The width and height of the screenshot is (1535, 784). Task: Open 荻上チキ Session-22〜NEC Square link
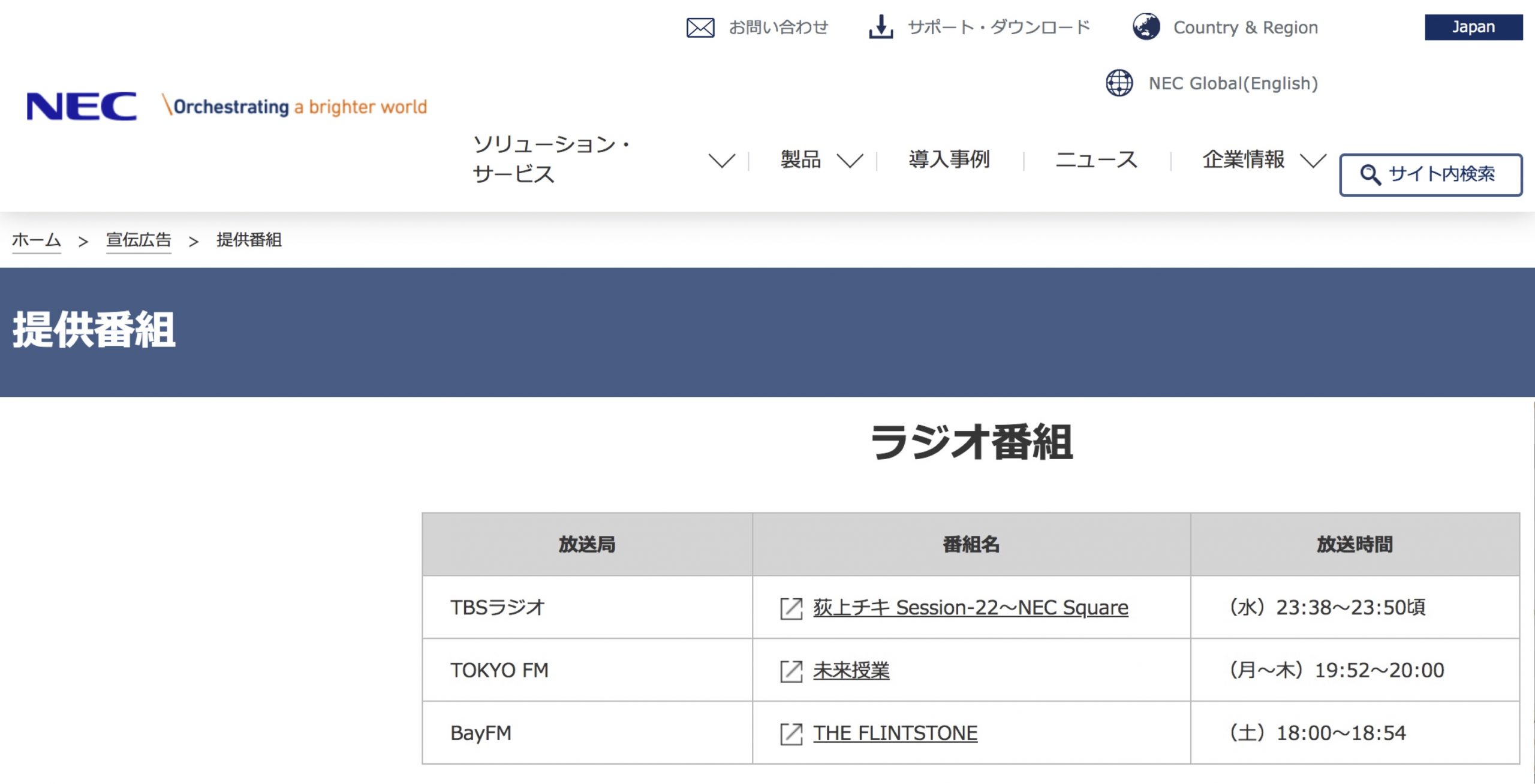tap(970, 608)
